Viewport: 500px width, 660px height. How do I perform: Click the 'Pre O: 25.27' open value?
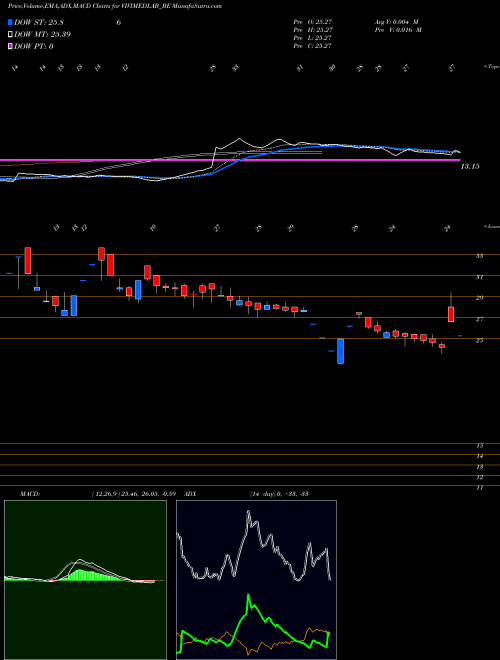tap(313, 22)
